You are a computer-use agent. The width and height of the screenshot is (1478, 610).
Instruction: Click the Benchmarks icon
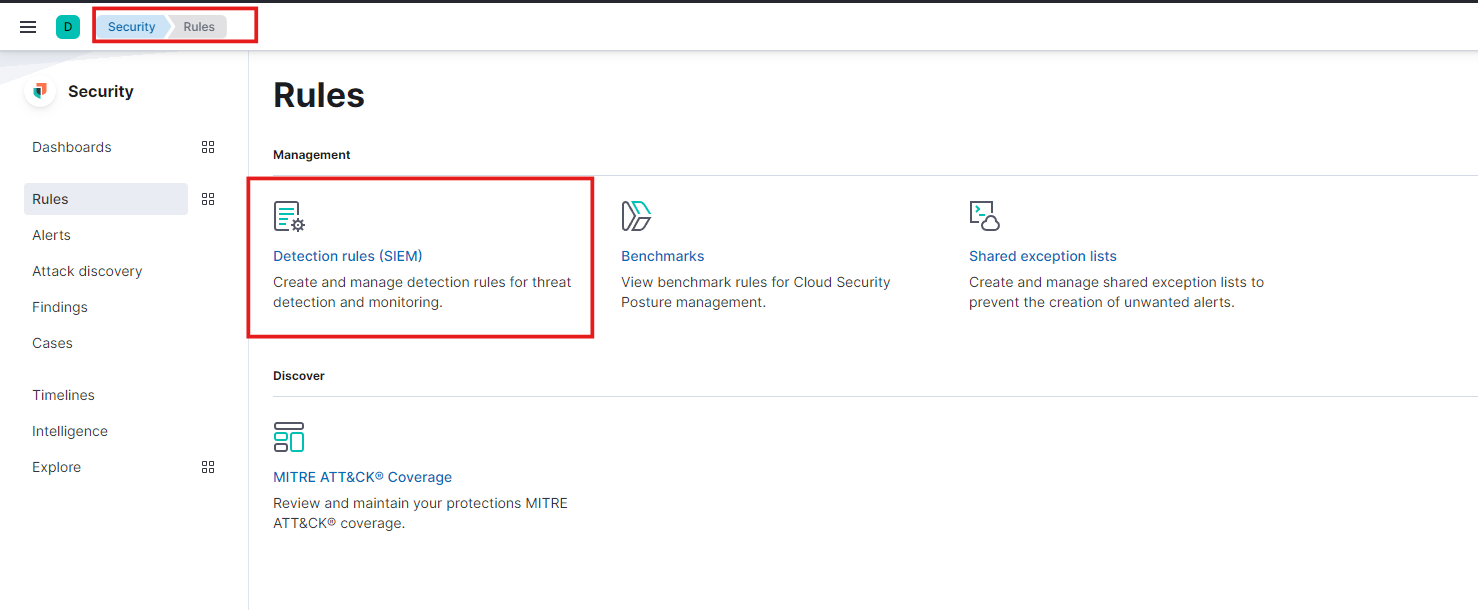[637, 216]
